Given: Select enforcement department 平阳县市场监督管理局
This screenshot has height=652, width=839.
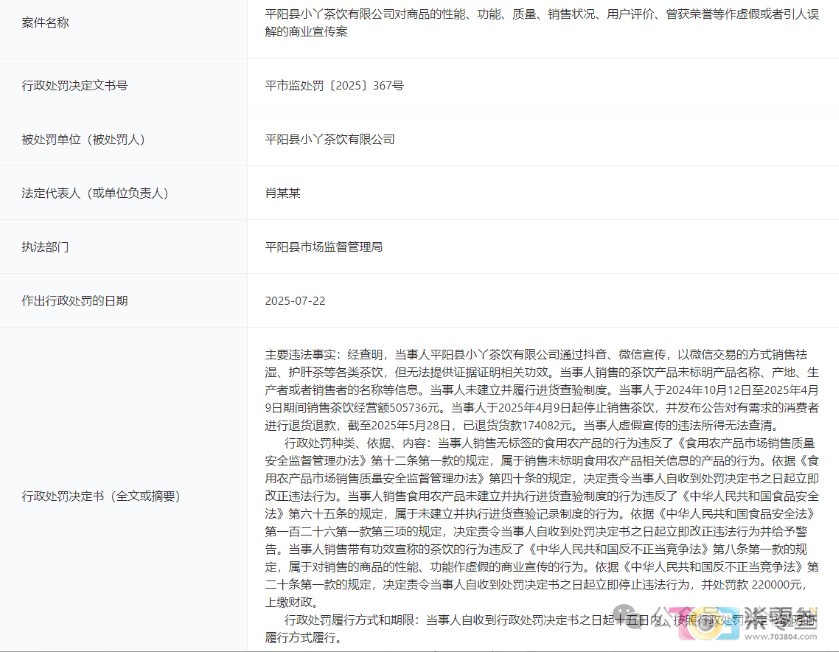Looking at the screenshot, I should point(324,247).
